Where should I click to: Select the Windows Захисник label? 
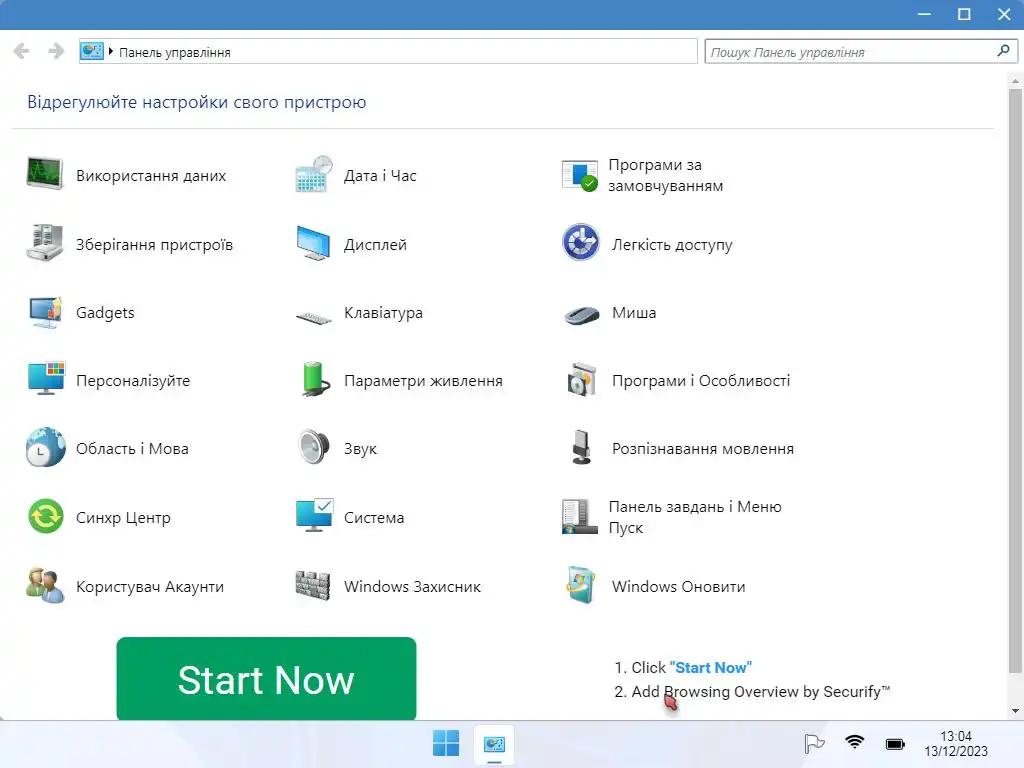pyautogui.click(x=412, y=586)
